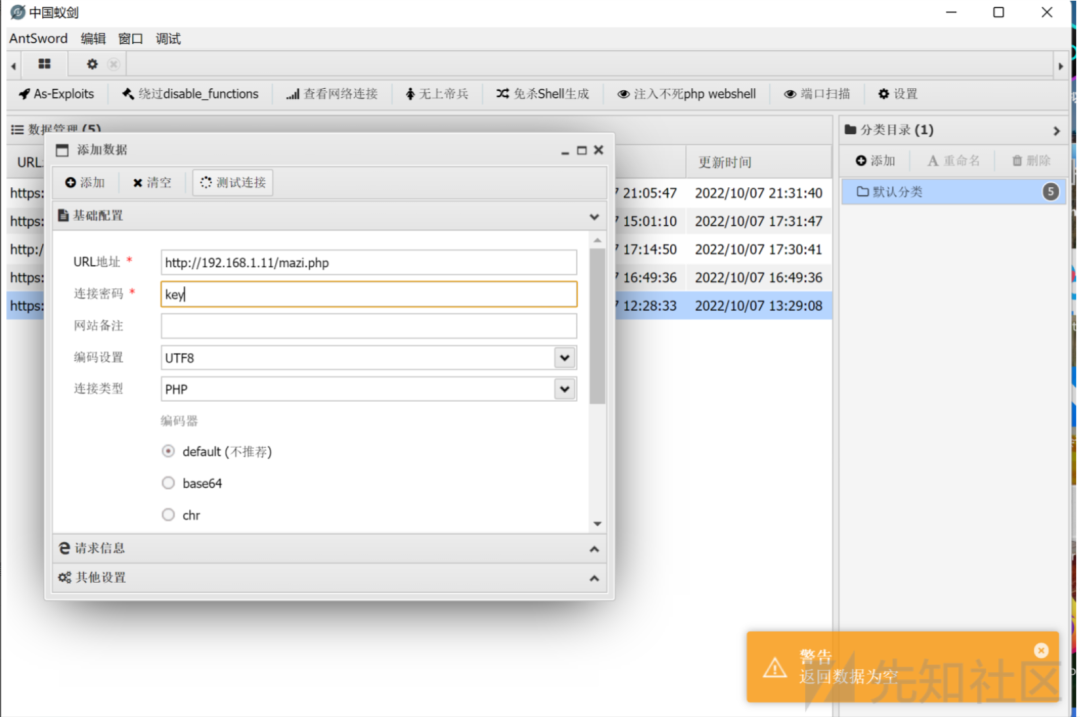1080x717 pixels.
Task: Close the 警告 notification
Action: 1041,650
